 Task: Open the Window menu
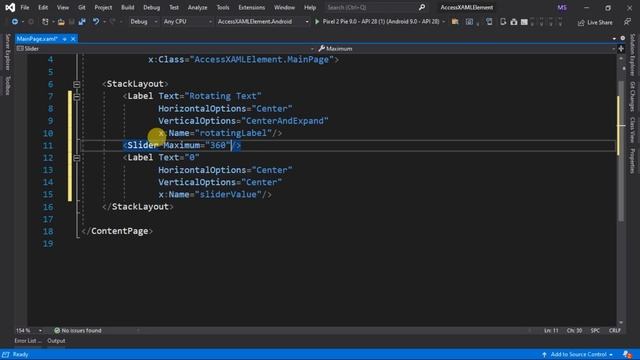pyautogui.click(x=284, y=7)
